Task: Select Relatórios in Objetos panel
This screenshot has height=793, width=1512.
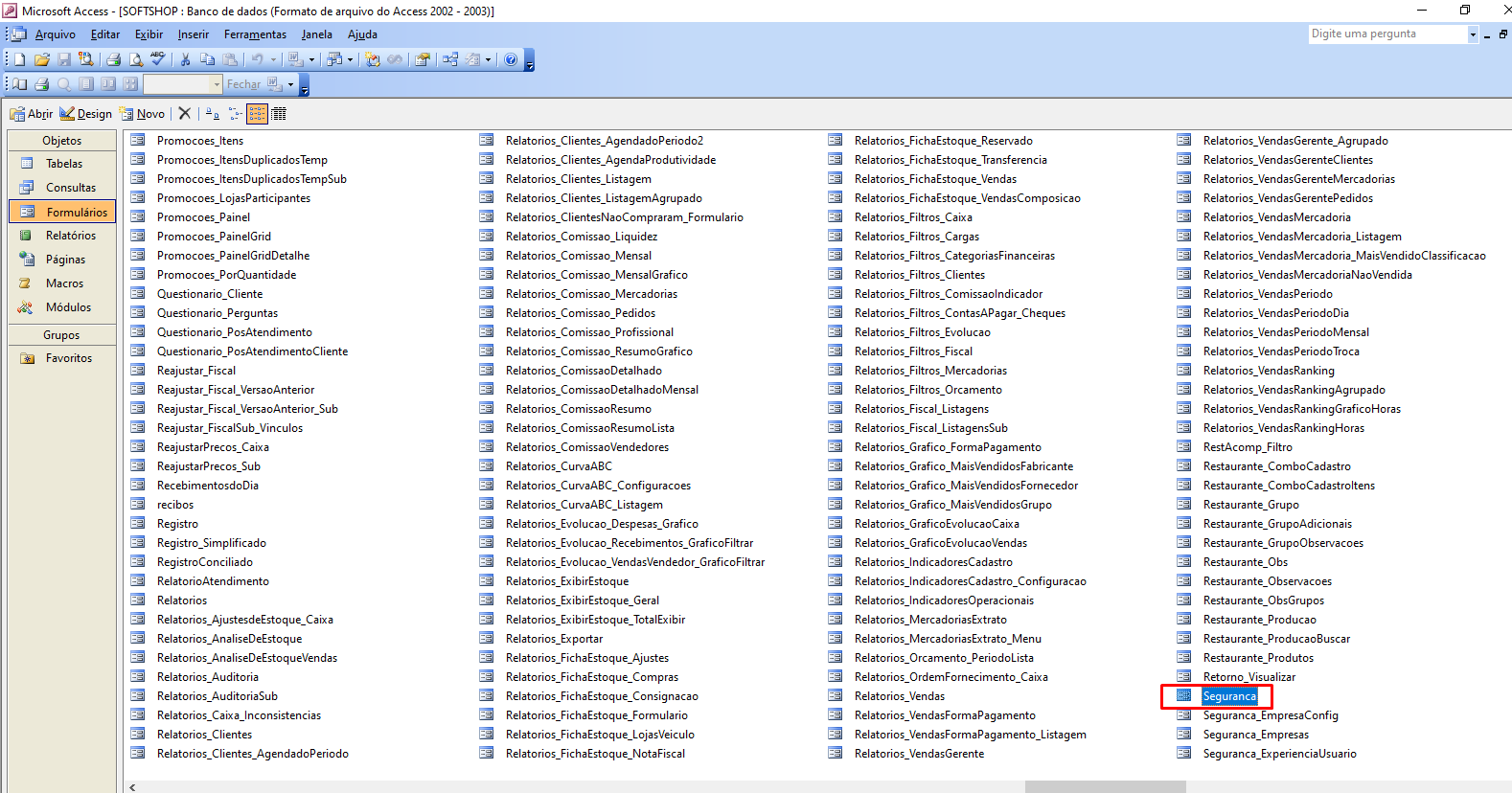Action: [x=70, y=236]
